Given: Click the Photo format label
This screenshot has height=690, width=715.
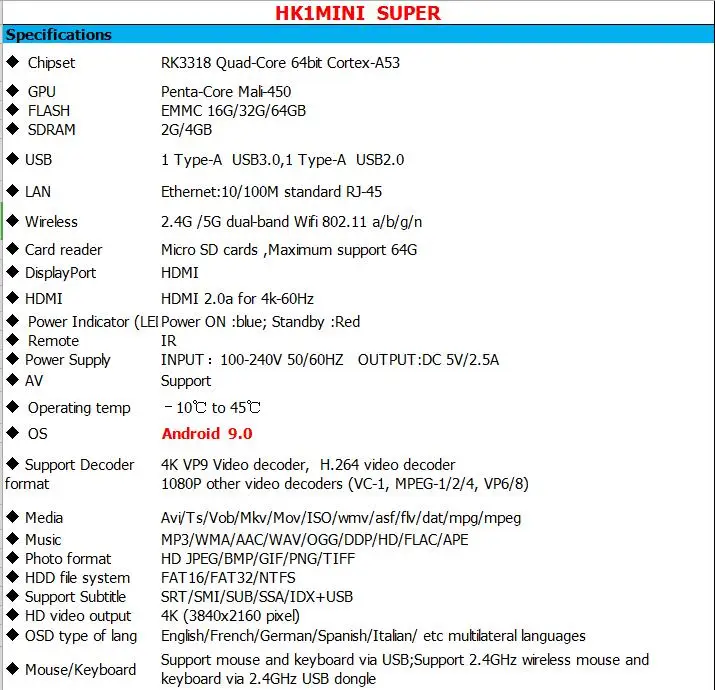Looking at the screenshot, I should point(68,559).
